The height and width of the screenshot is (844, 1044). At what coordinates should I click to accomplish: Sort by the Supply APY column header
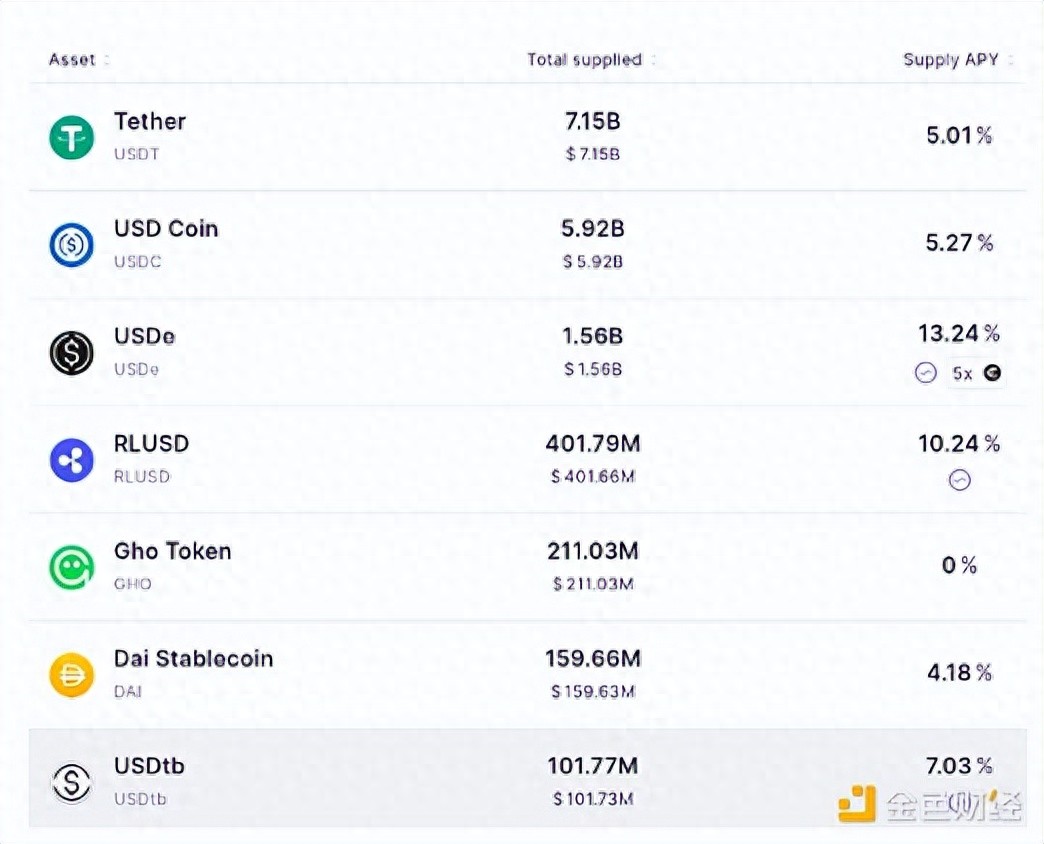951,60
